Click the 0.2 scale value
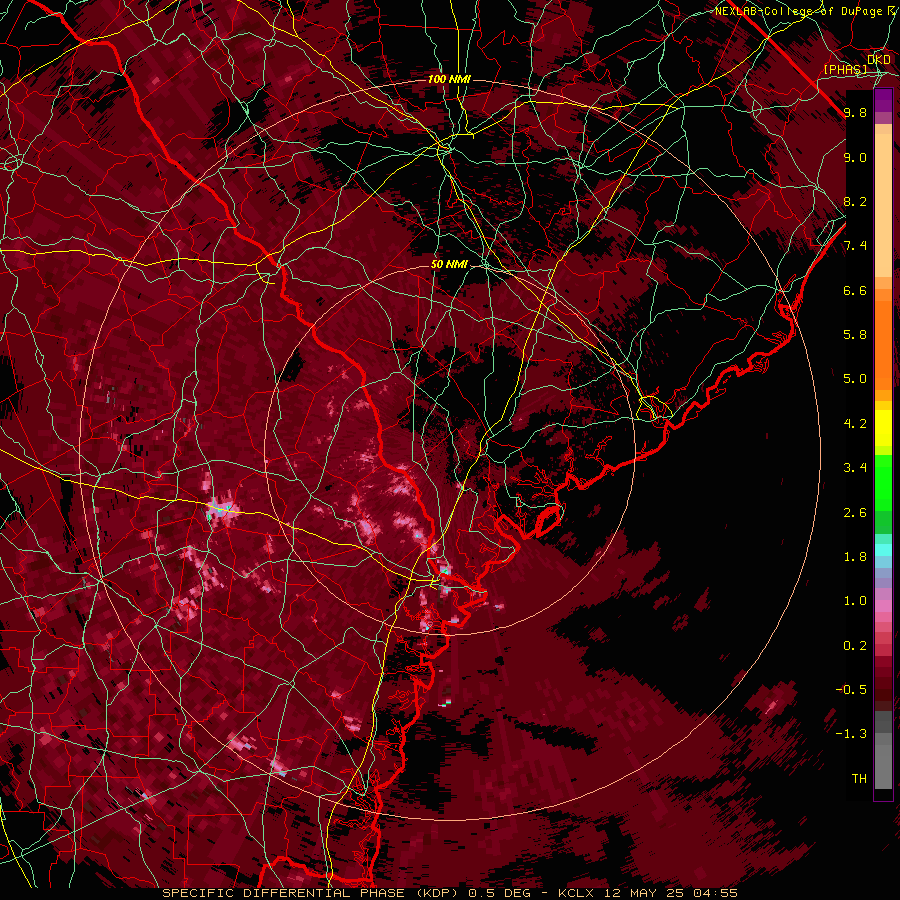Screen dimensions: 900x900 pyautogui.click(x=855, y=646)
